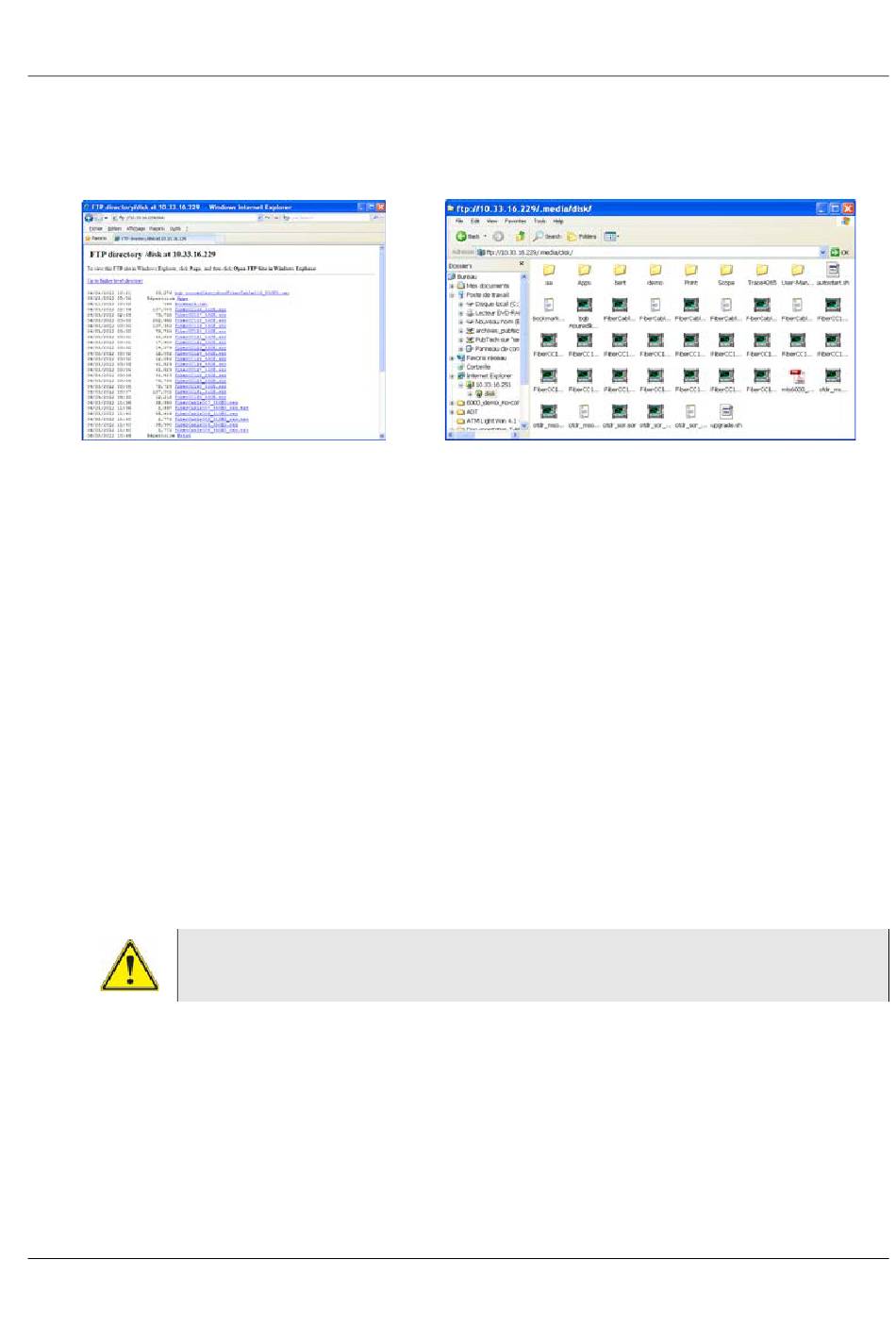Click Up to higher level directory link
This screenshot has height=1326, width=896.
115,281
